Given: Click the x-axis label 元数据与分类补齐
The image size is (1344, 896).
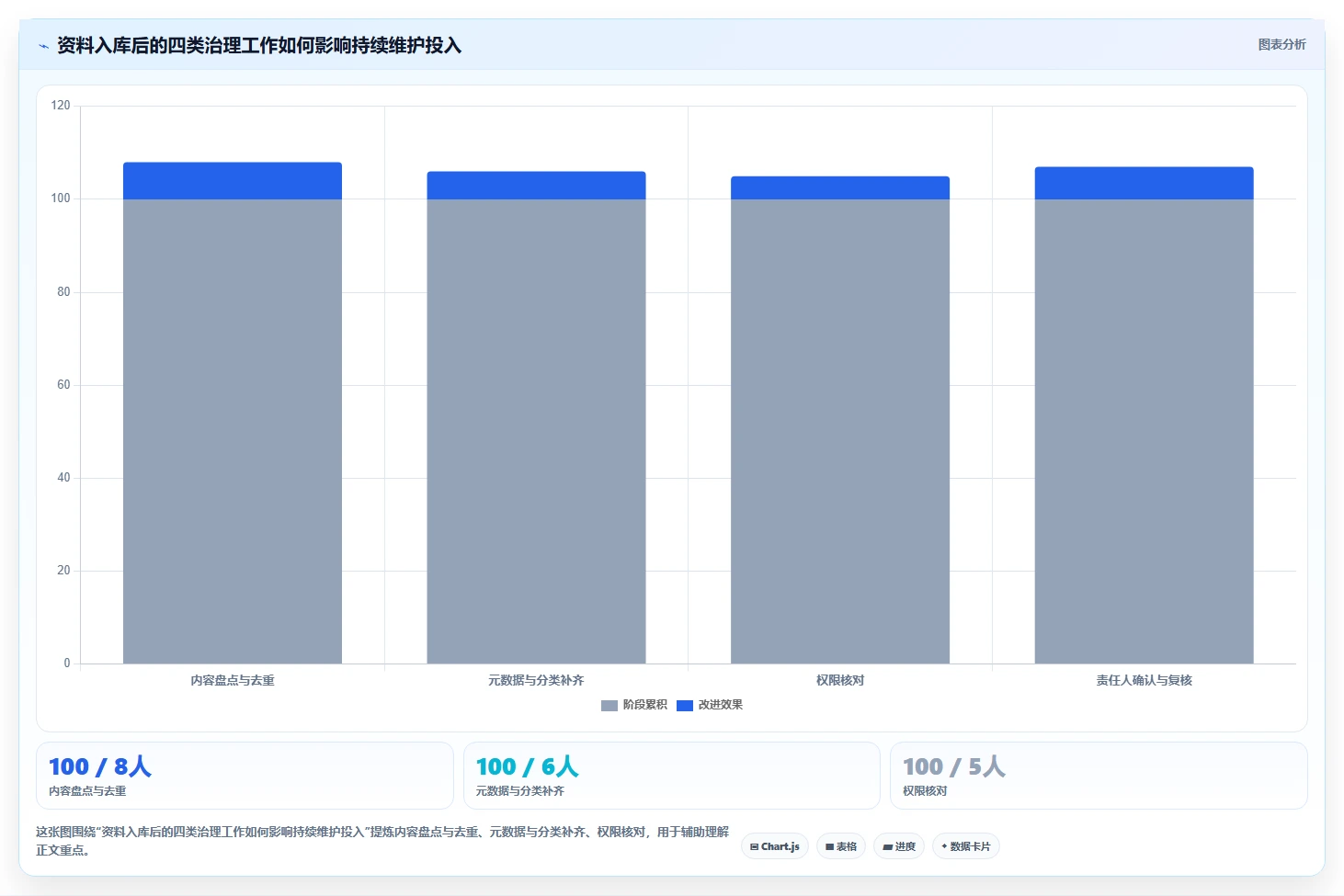Looking at the screenshot, I should point(536,681).
